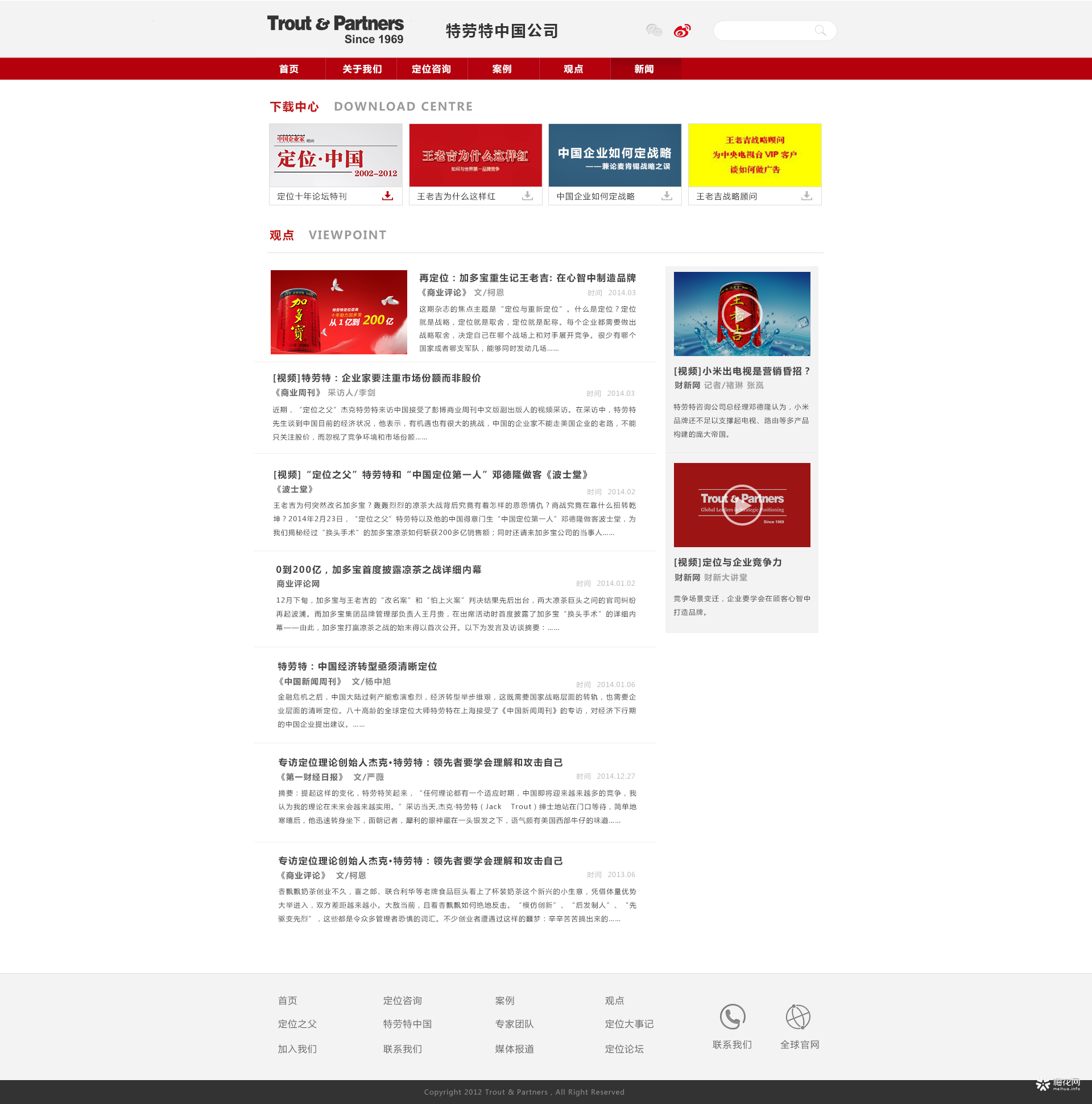This screenshot has height=1104, width=1092.
Task: Click 中国企业如何定战略 download label
Action: tap(596, 196)
